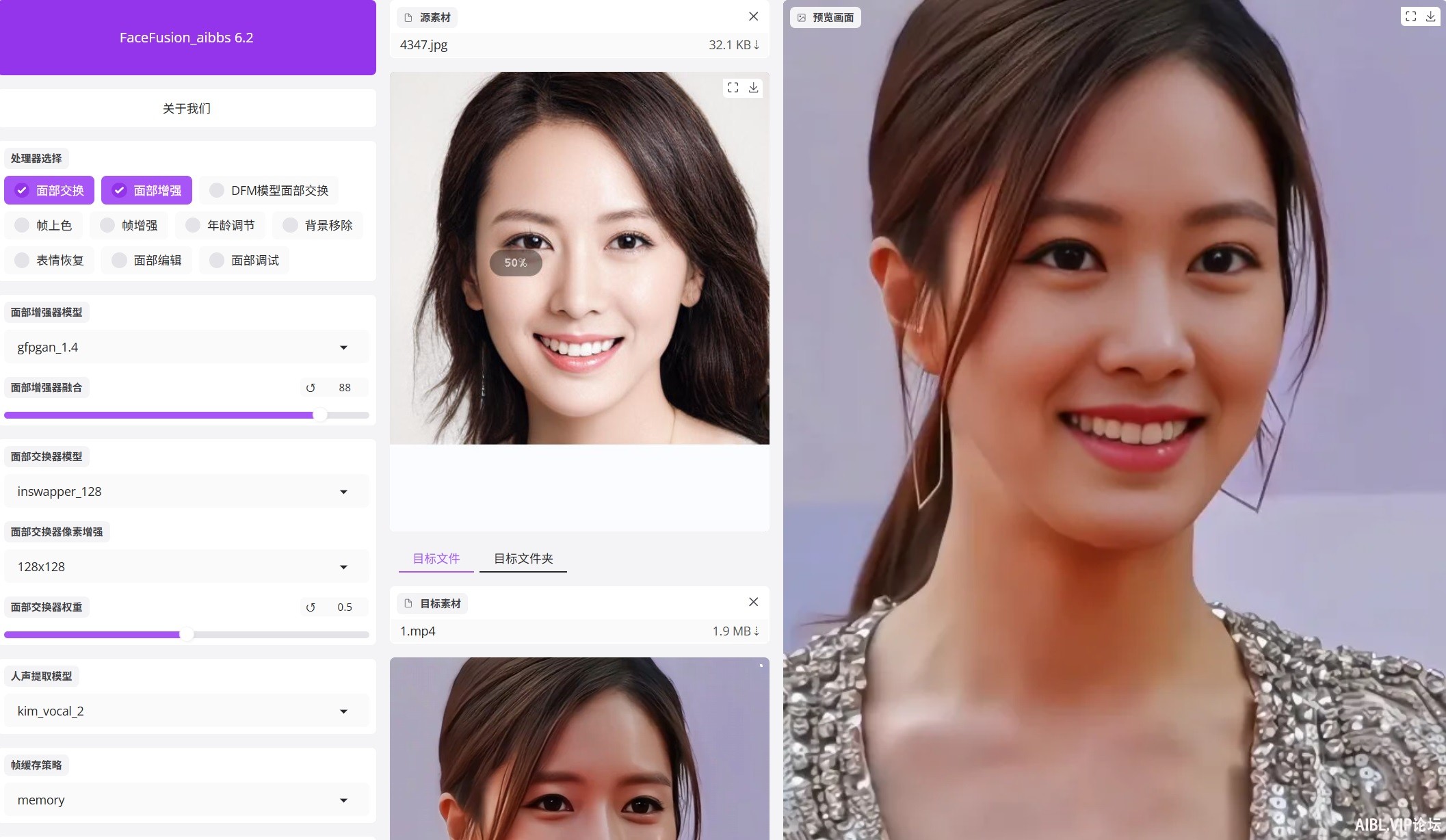Click the 4347.jpg file name
Viewport: 1446px width, 840px height.
pos(424,45)
